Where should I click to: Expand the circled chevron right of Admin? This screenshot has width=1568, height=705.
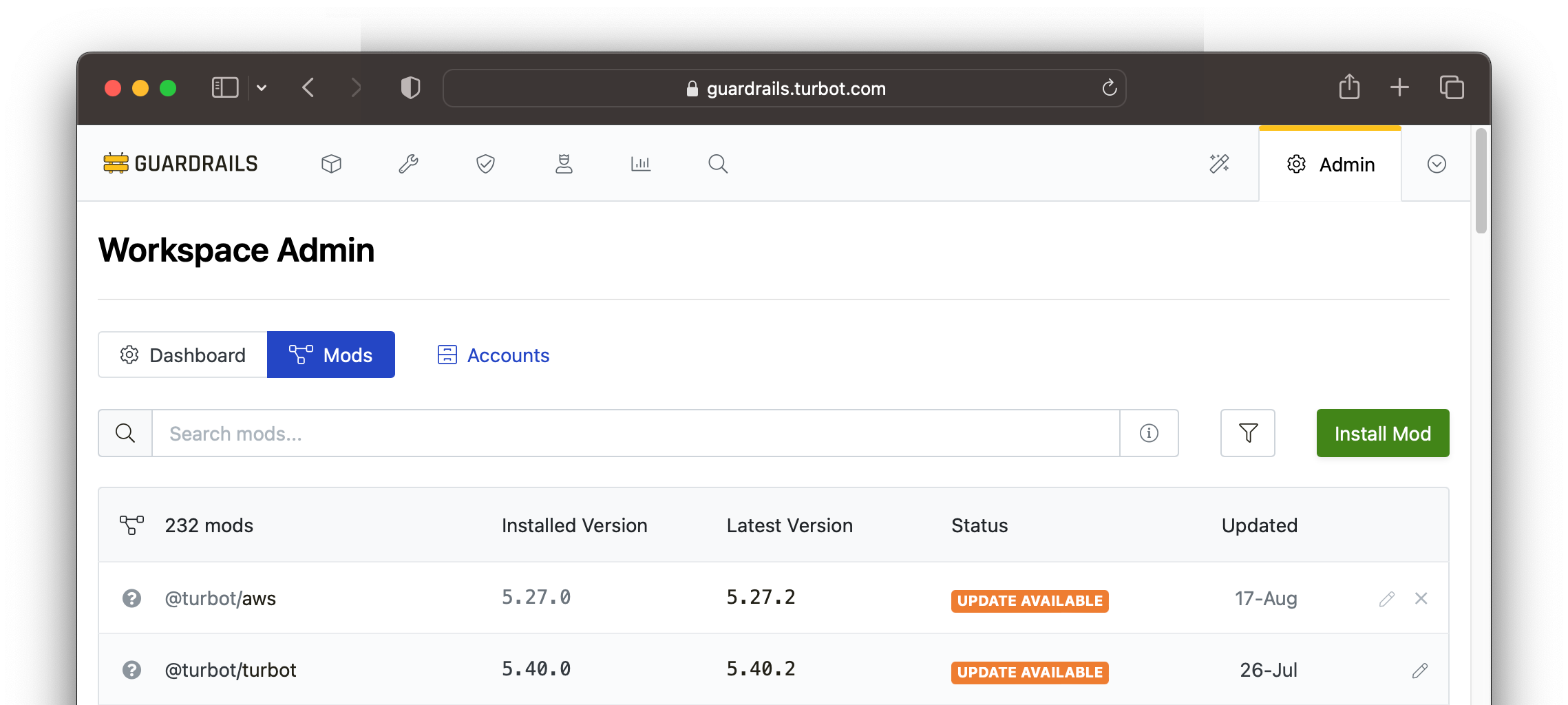[x=1435, y=164]
